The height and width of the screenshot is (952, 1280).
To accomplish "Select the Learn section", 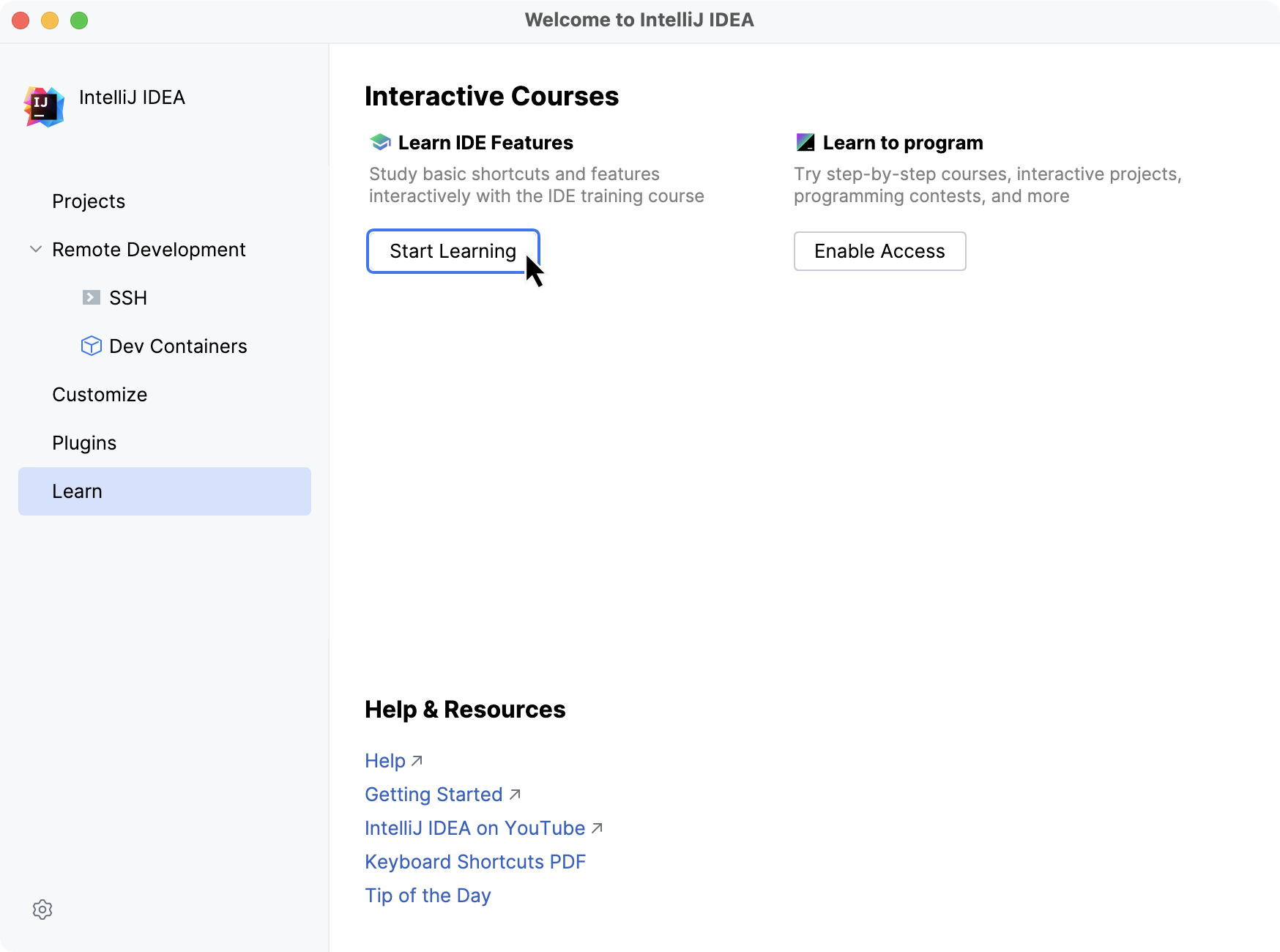I will (165, 491).
